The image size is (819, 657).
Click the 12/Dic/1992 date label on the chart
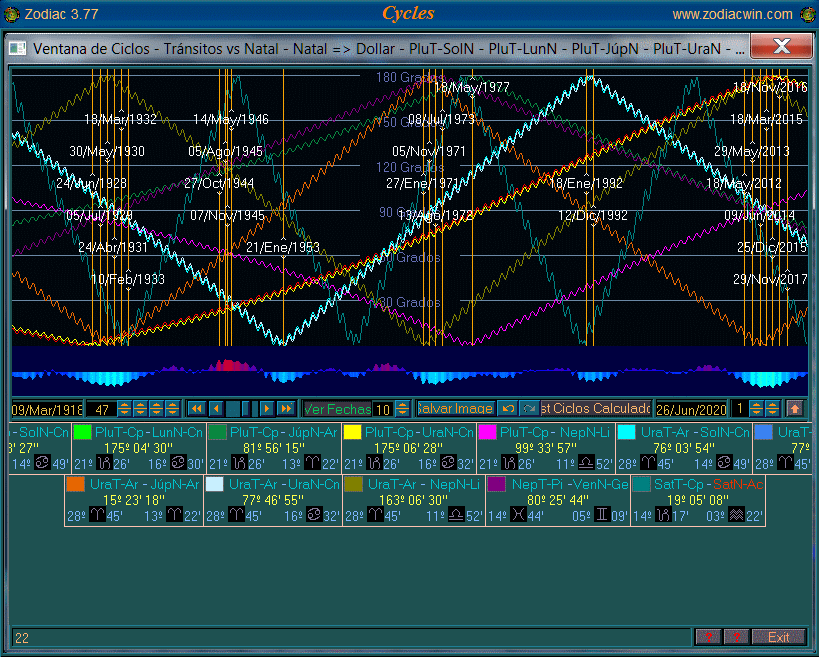[593, 215]
